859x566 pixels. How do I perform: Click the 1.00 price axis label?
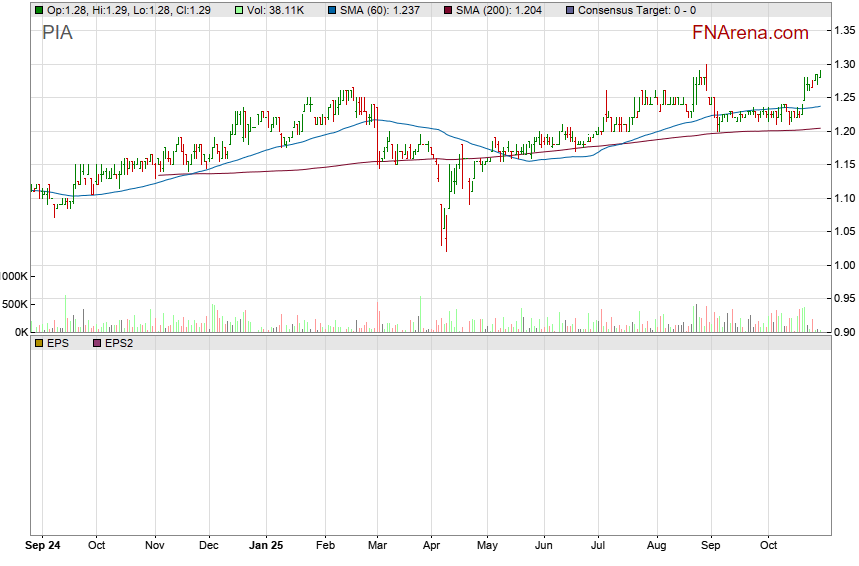tap(845, 265)
